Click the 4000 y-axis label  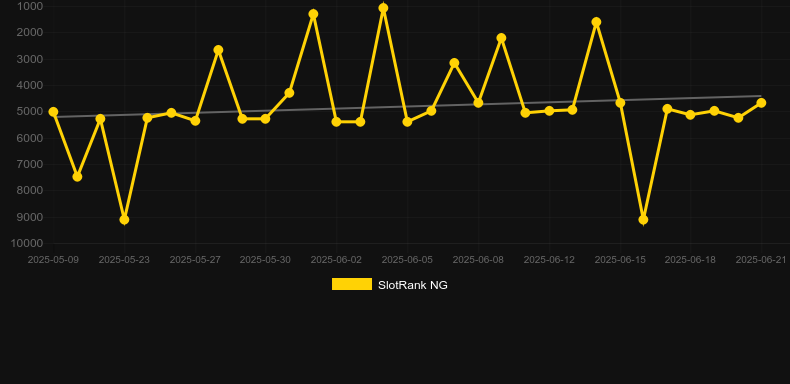(x=30, y=85)
